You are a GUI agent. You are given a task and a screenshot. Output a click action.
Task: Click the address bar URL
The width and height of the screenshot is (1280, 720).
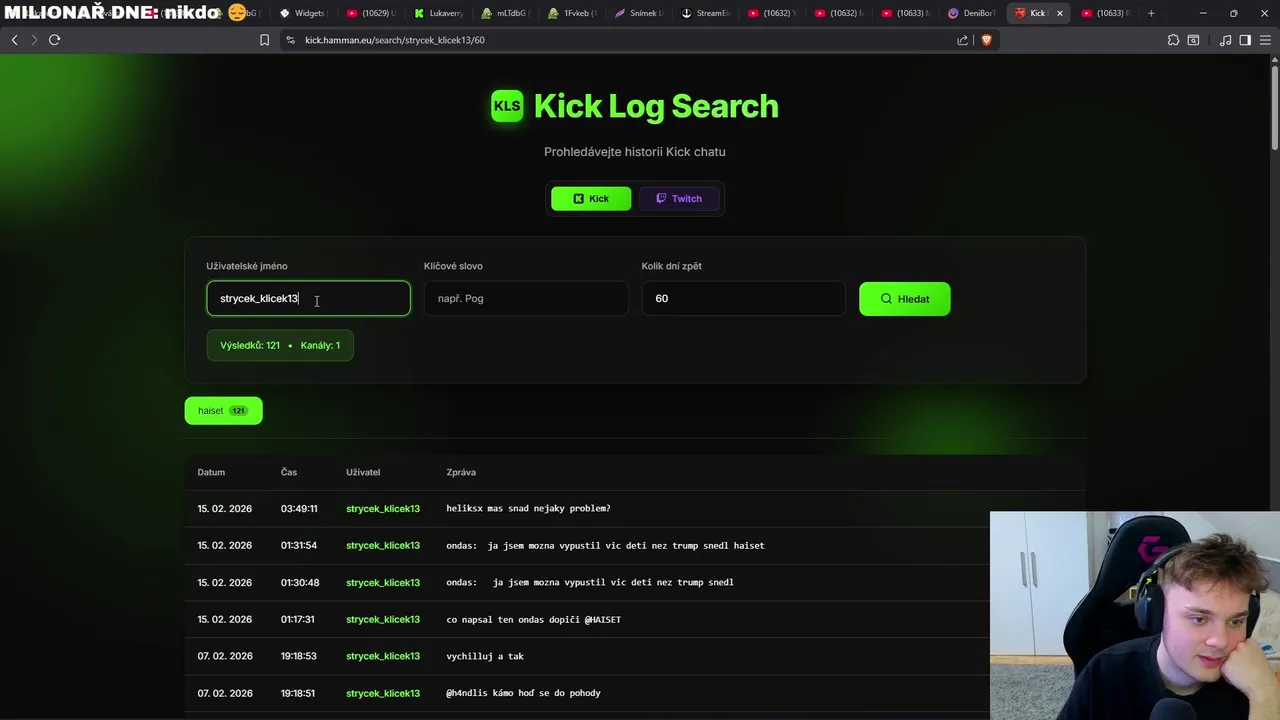395,40
